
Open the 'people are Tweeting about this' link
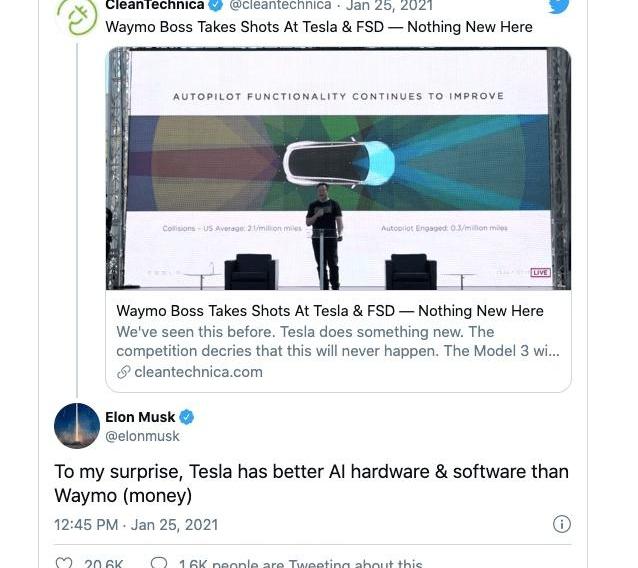(300, 563)
